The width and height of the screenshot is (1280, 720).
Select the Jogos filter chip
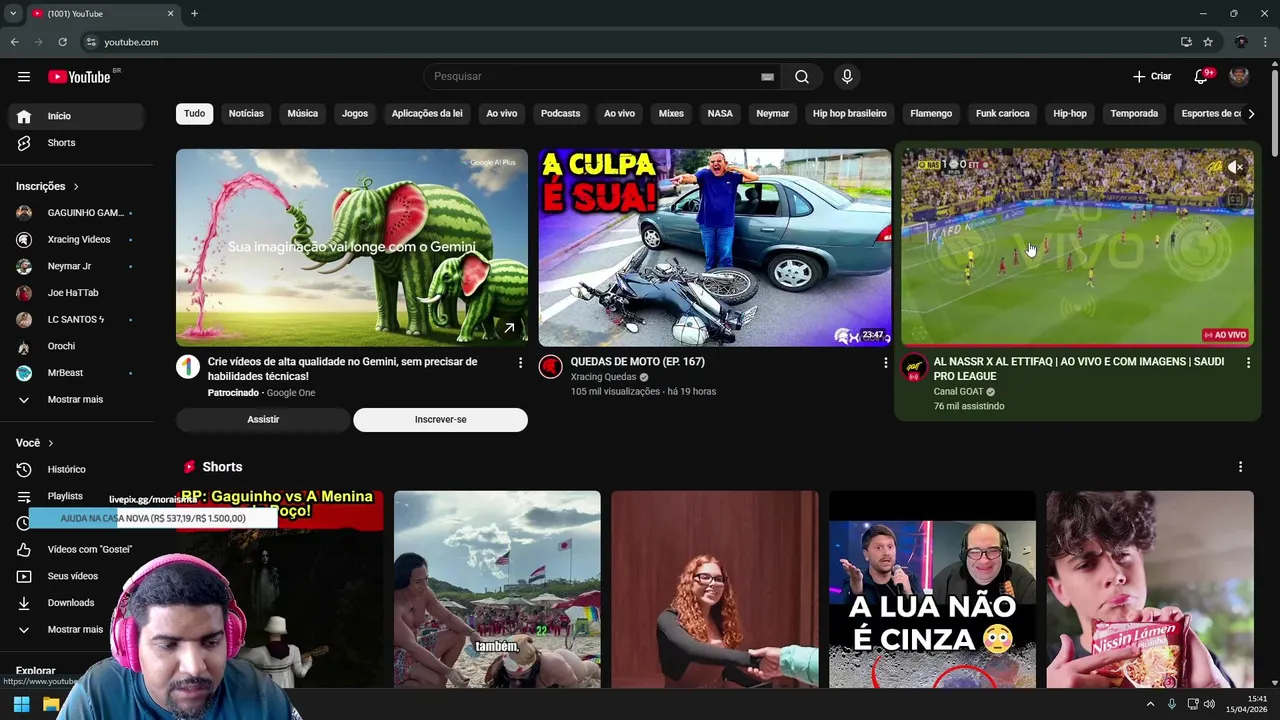coord(355,114)
